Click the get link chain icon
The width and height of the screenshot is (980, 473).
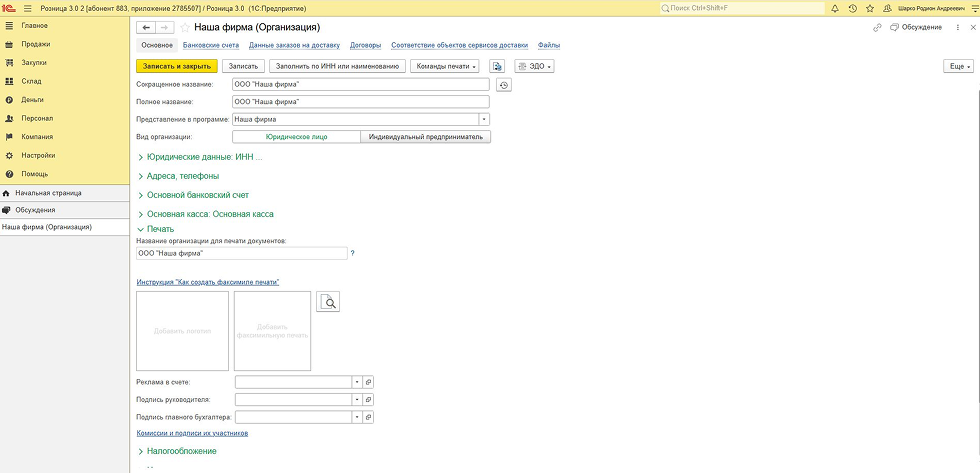[x=878, y=27]
